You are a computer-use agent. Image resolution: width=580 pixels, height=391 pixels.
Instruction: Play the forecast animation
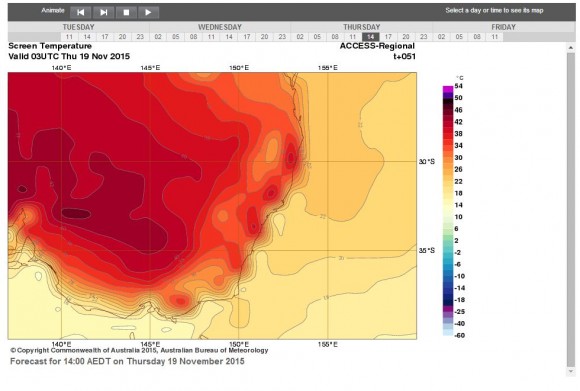(149, 12)
